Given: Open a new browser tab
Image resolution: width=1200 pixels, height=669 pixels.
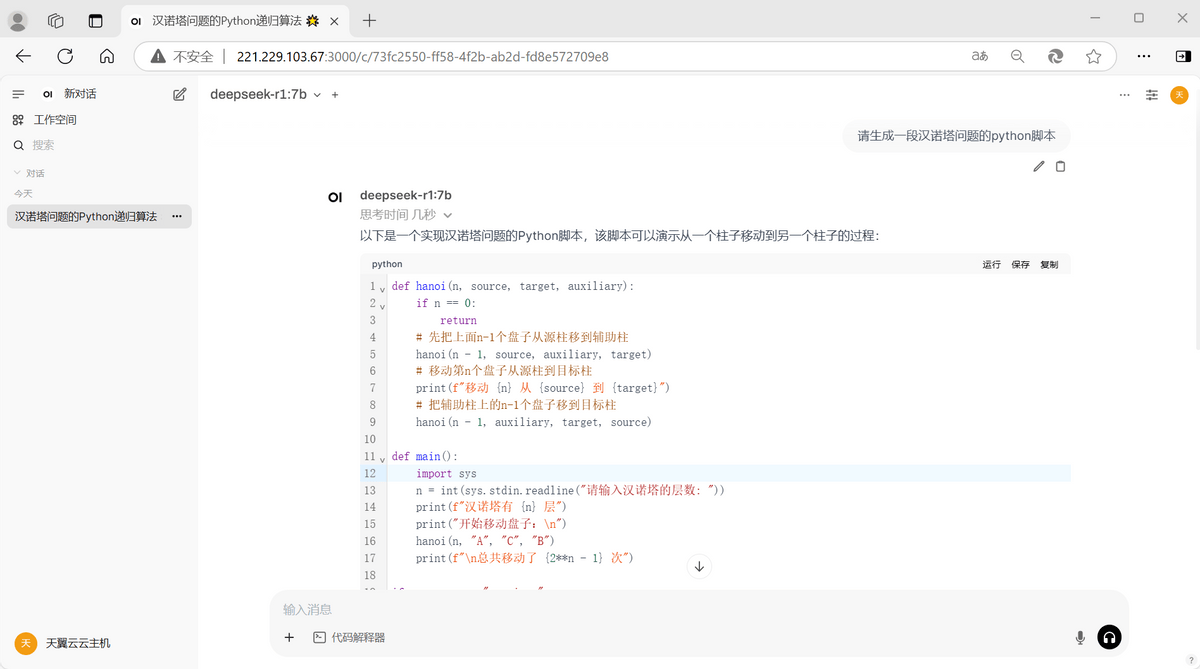Looking at the screenshot, I should pos(369,20).
